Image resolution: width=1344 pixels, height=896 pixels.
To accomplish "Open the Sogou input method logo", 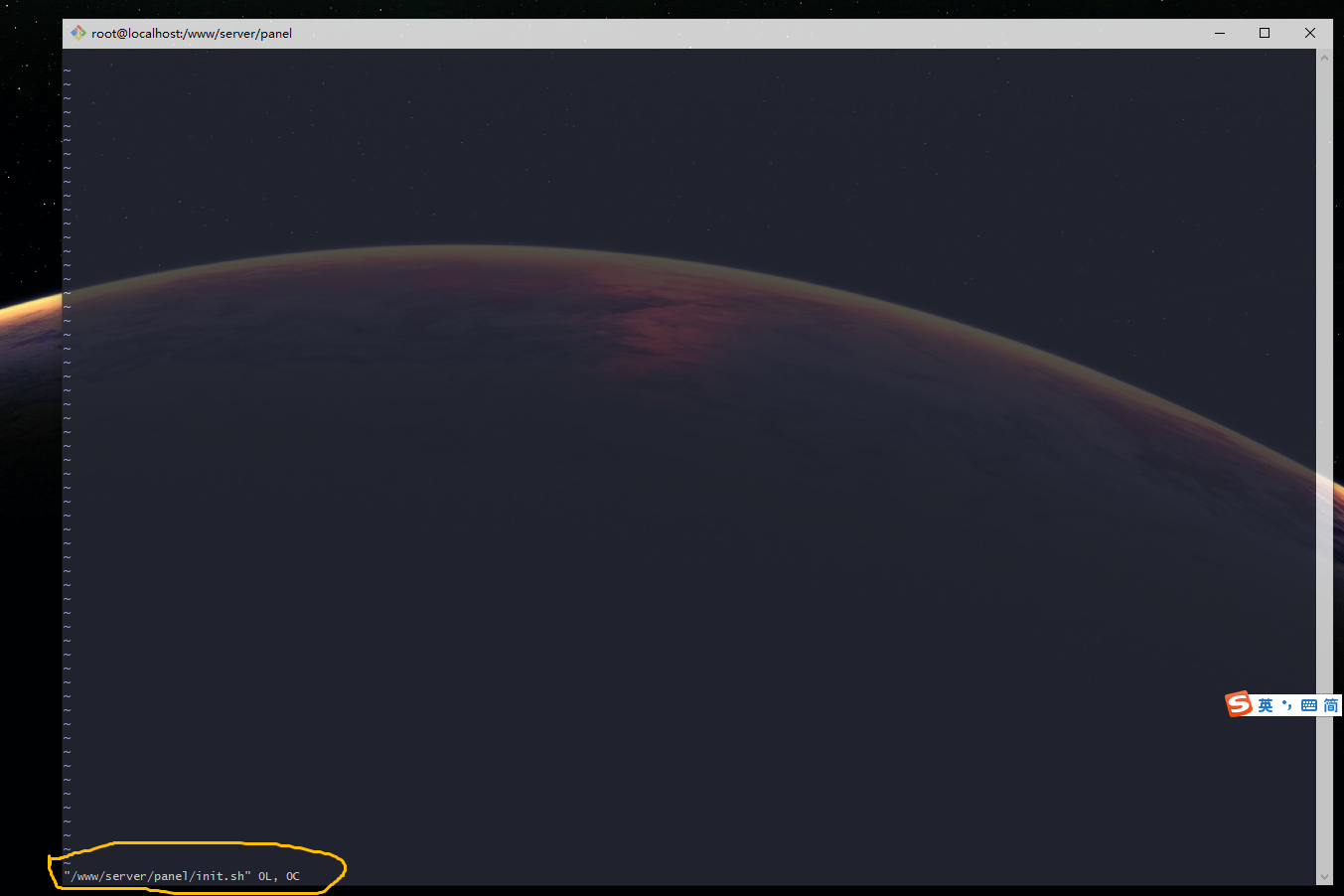I will (1239, 704).
